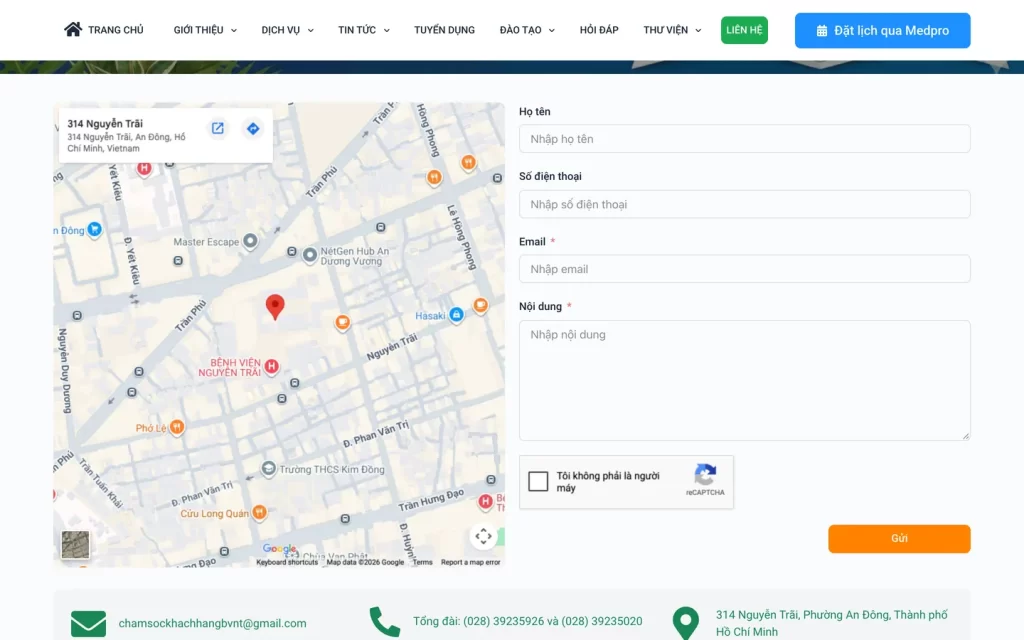Viewport: 1024px width, 640px height.
Task: Click the Tổng đài phone numbers text
Action: (x=528, y=621)
